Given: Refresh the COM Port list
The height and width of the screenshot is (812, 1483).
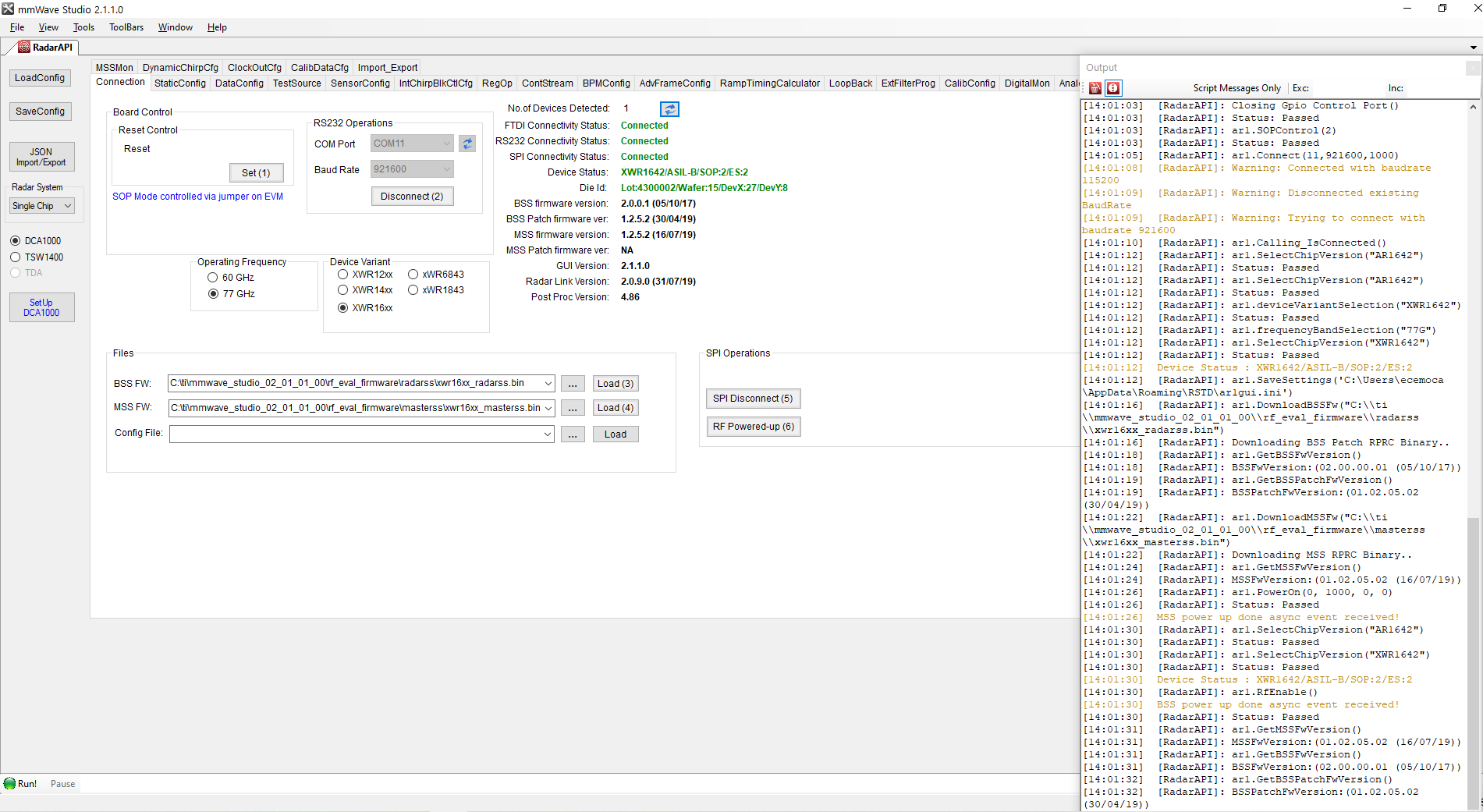Looking at the screenshot, I should pos(467,144).
